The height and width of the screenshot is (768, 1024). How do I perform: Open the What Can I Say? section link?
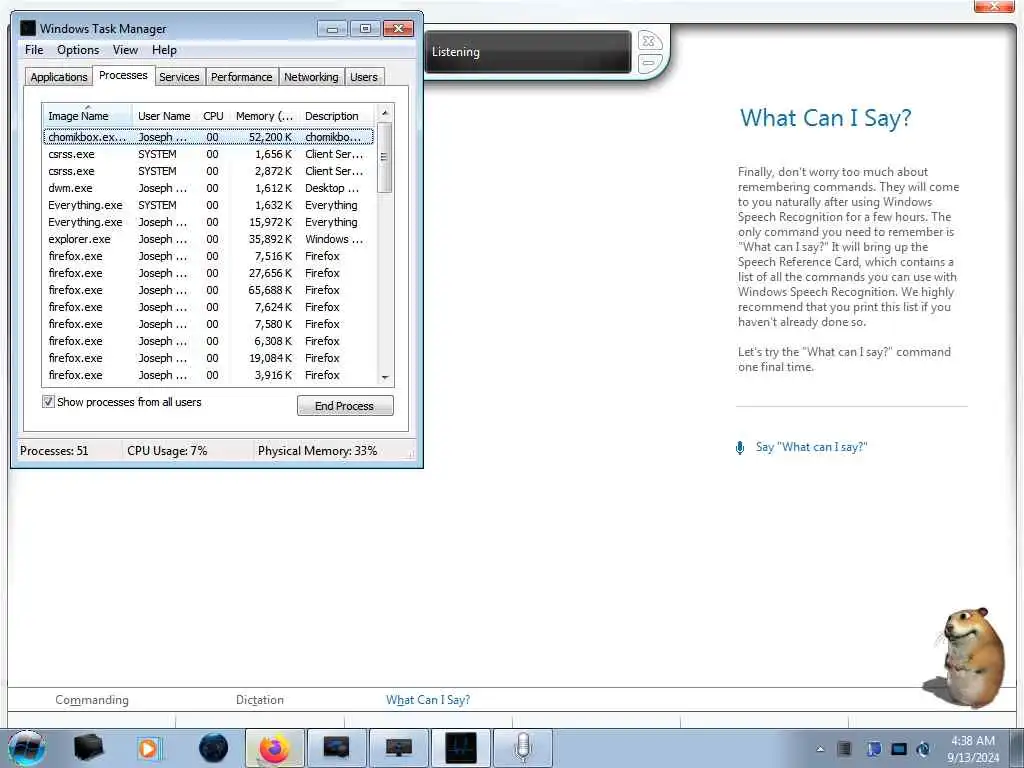point(428,700)
